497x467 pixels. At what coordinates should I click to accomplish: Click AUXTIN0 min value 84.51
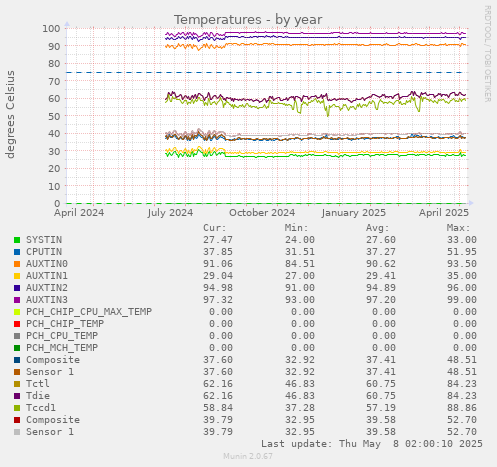click(300, 264)
